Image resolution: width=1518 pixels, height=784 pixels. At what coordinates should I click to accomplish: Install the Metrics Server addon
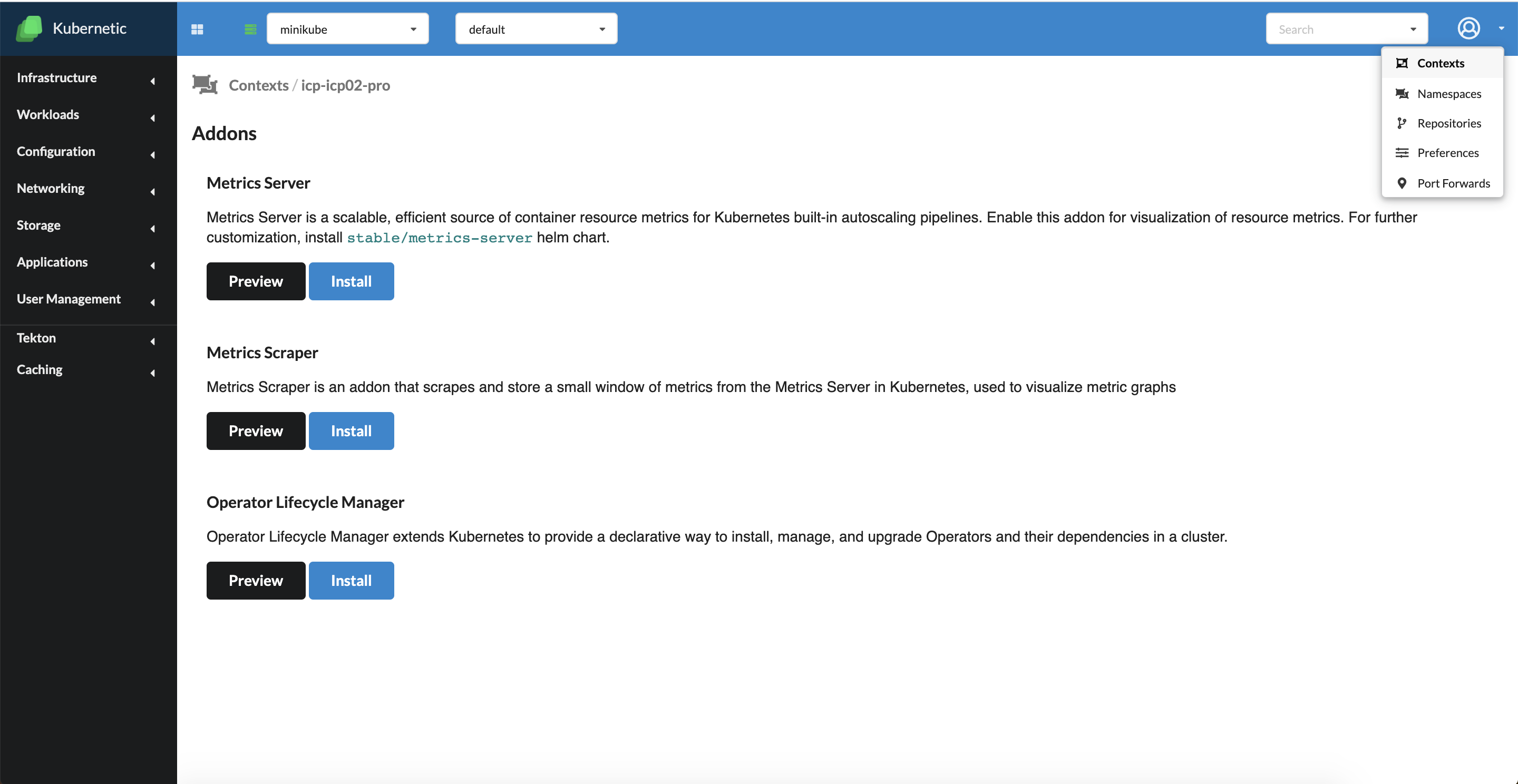coord(351,281)
